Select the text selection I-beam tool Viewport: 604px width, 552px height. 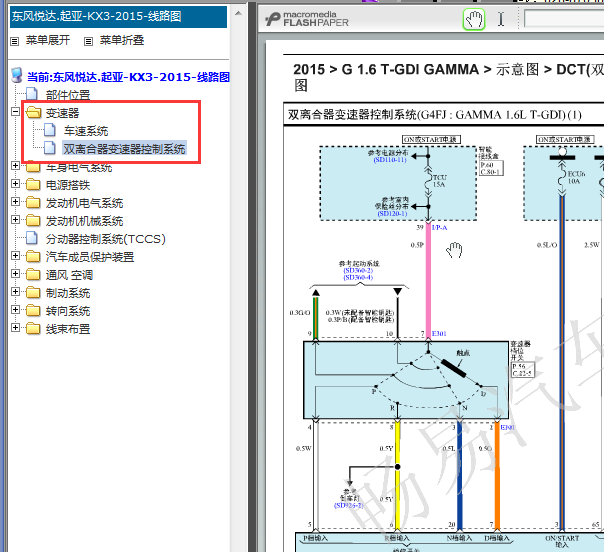coord(501,19)
